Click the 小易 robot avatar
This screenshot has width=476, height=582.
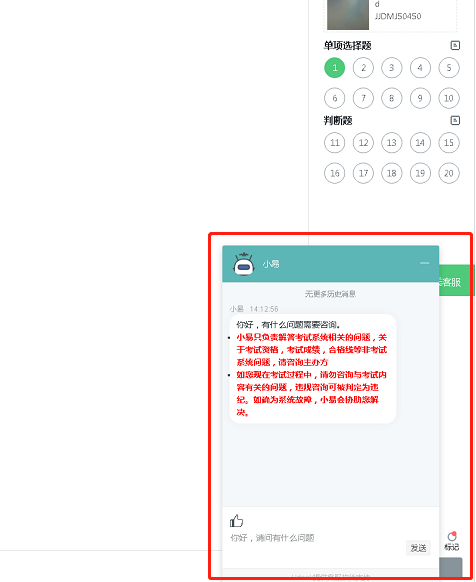[244, 264]
